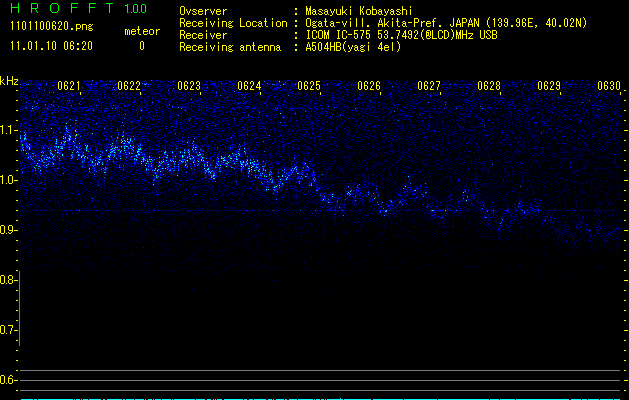This screenshot has height=400, width=629.
Task: Click the 0625 time marker
Action: pyautogui.click(x=309, y=86)
